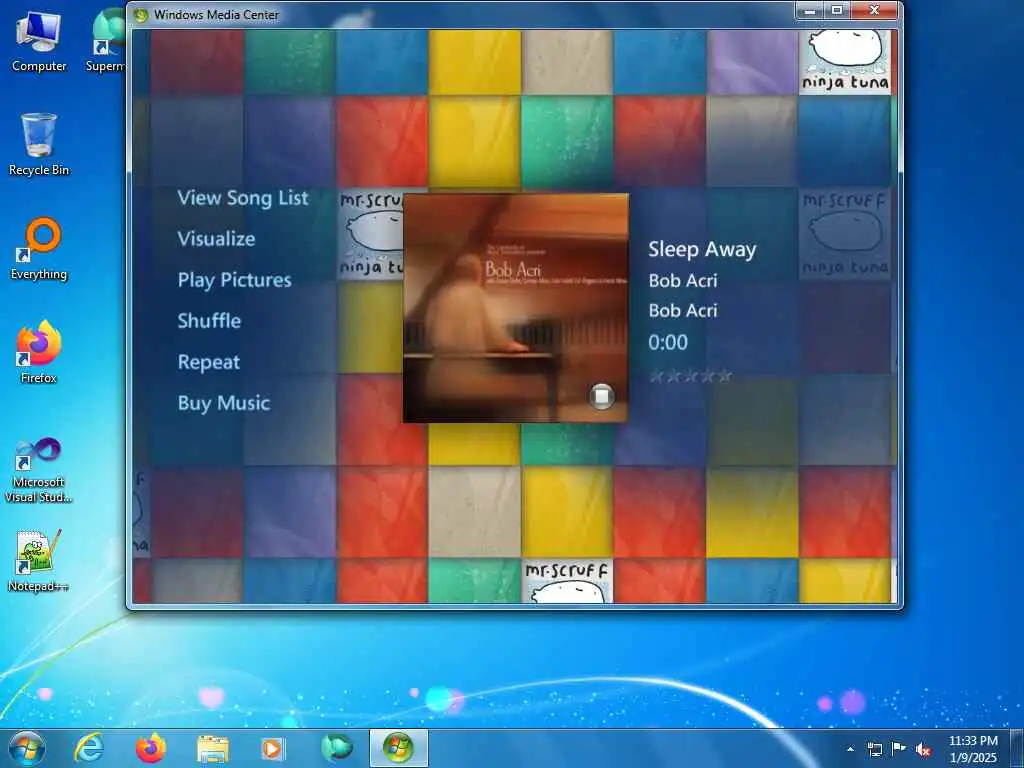Rate the song using the star rating
Viewport: 1024px width, 768px height.
pyautogui.click(x=690, y=376)
